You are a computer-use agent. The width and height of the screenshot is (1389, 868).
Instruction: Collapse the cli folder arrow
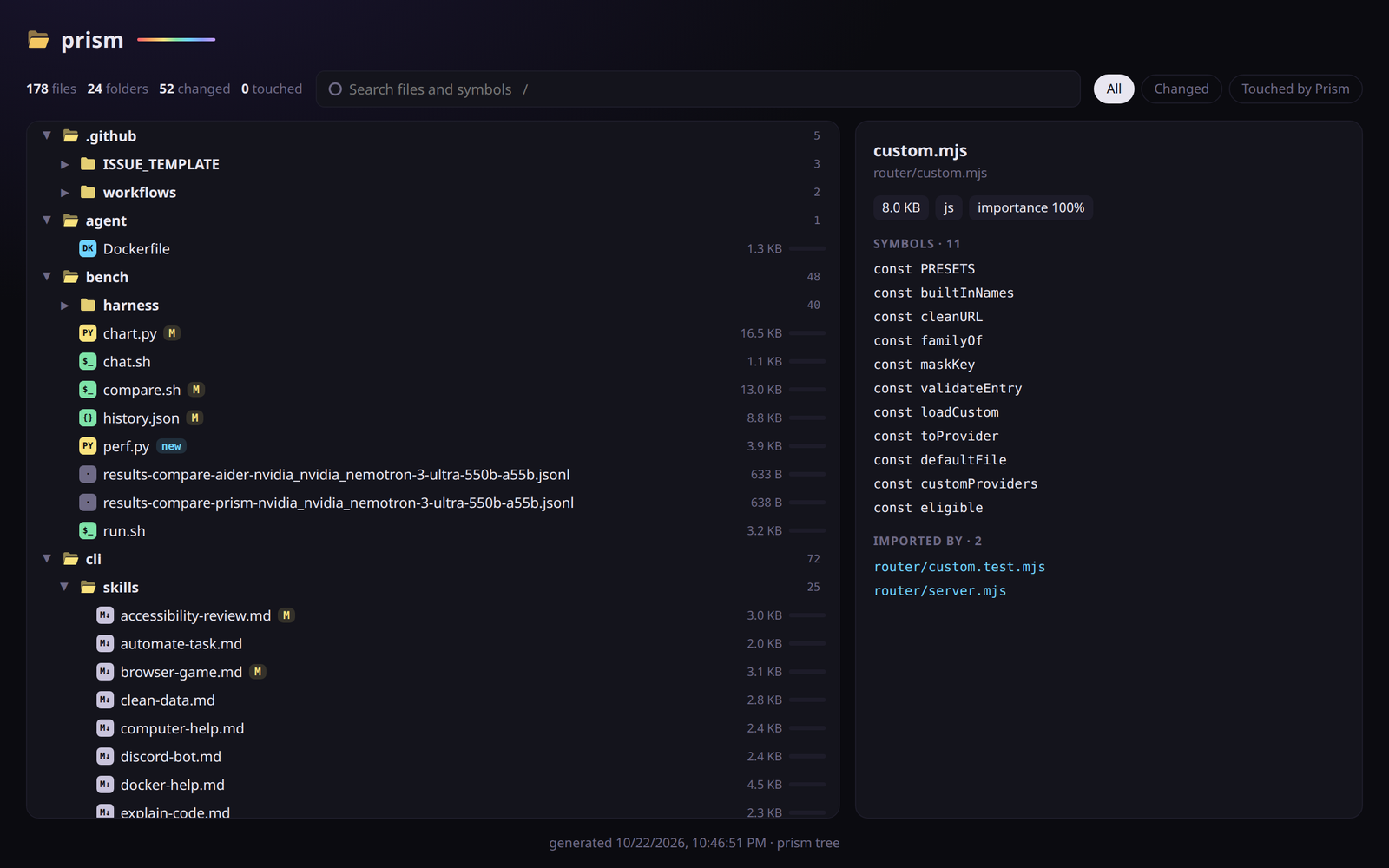click(x=47, y=559)
